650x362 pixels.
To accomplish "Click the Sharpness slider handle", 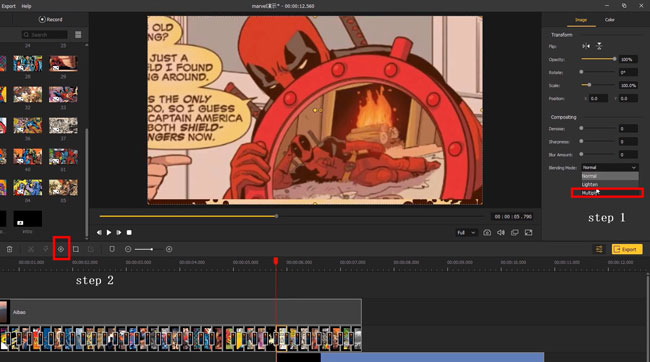I will point(581,141).
